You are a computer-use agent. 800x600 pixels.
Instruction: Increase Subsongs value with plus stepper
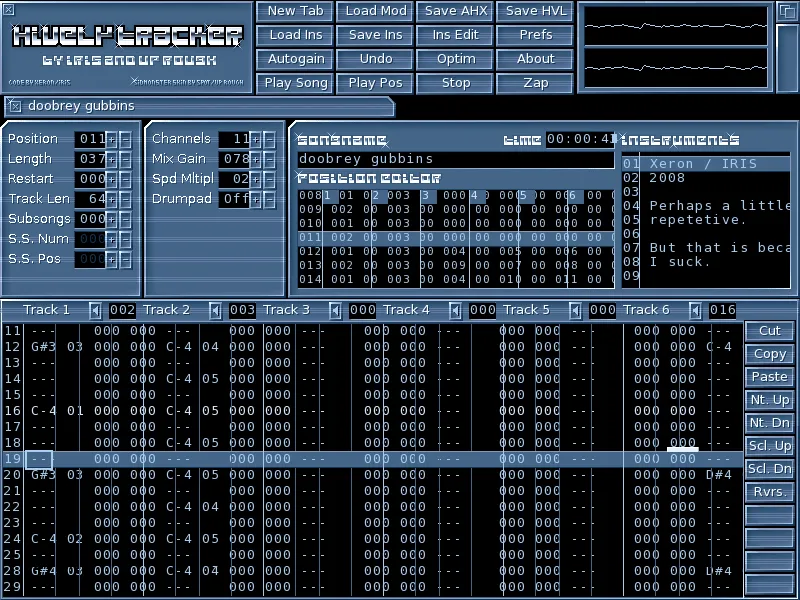pos(112,219)
